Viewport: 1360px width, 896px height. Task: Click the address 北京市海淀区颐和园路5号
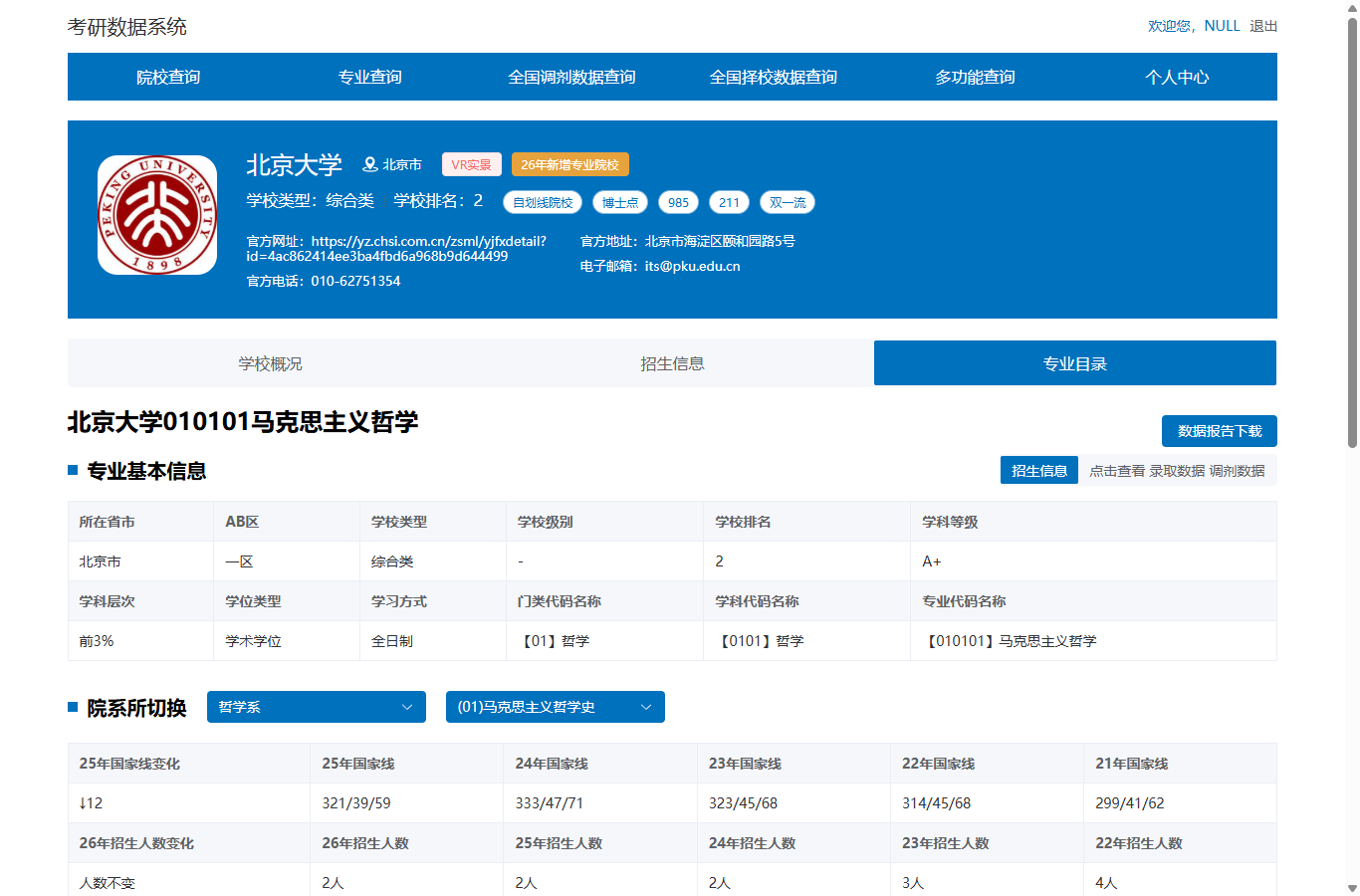coord(720,241)
